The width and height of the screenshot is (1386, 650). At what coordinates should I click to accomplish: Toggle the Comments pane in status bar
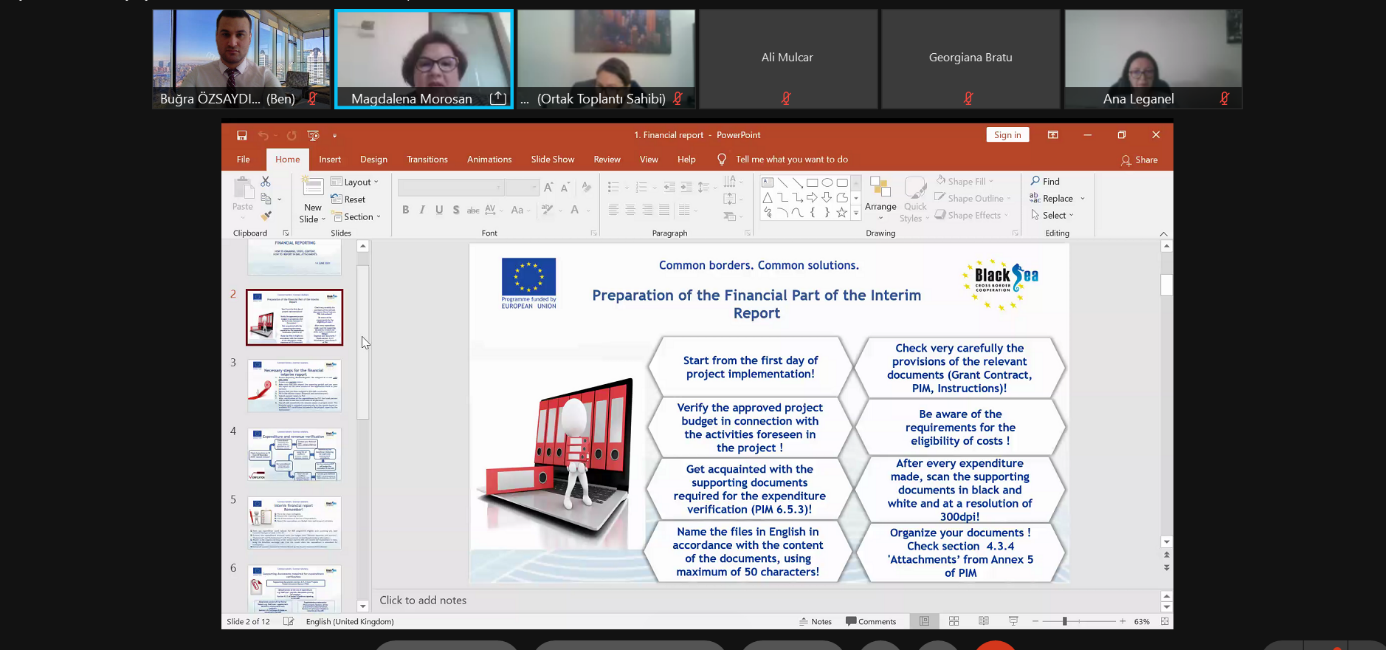coord(870,621)
